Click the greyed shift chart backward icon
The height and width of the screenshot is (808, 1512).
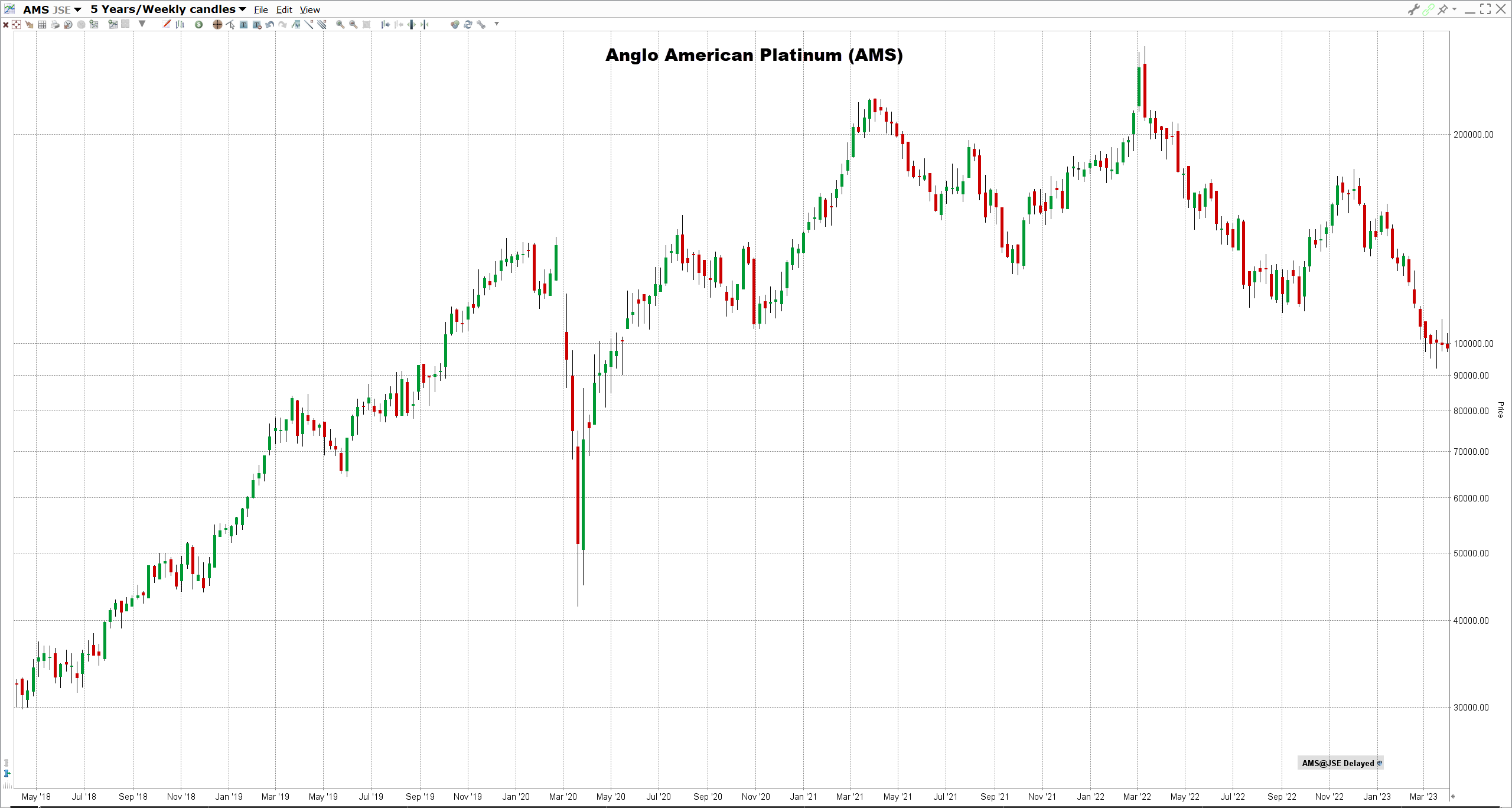[x=399, y=25]
